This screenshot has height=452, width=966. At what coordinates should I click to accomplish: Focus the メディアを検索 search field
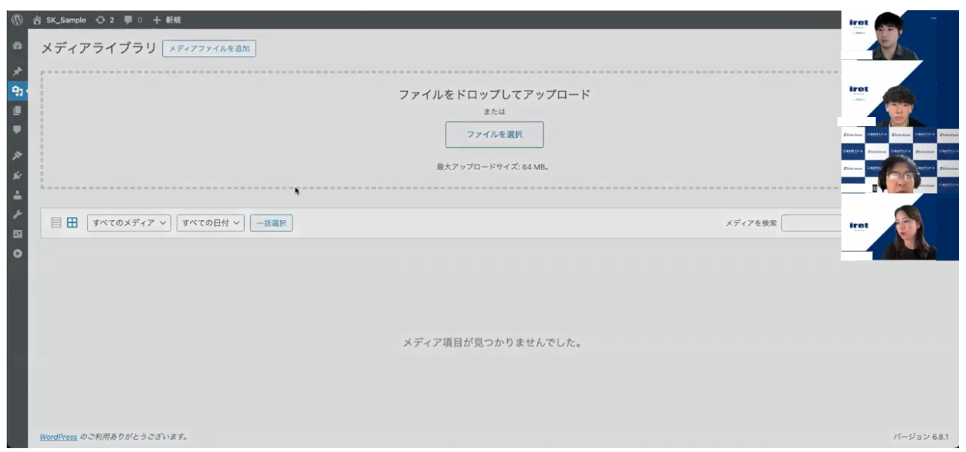(811, 223)
